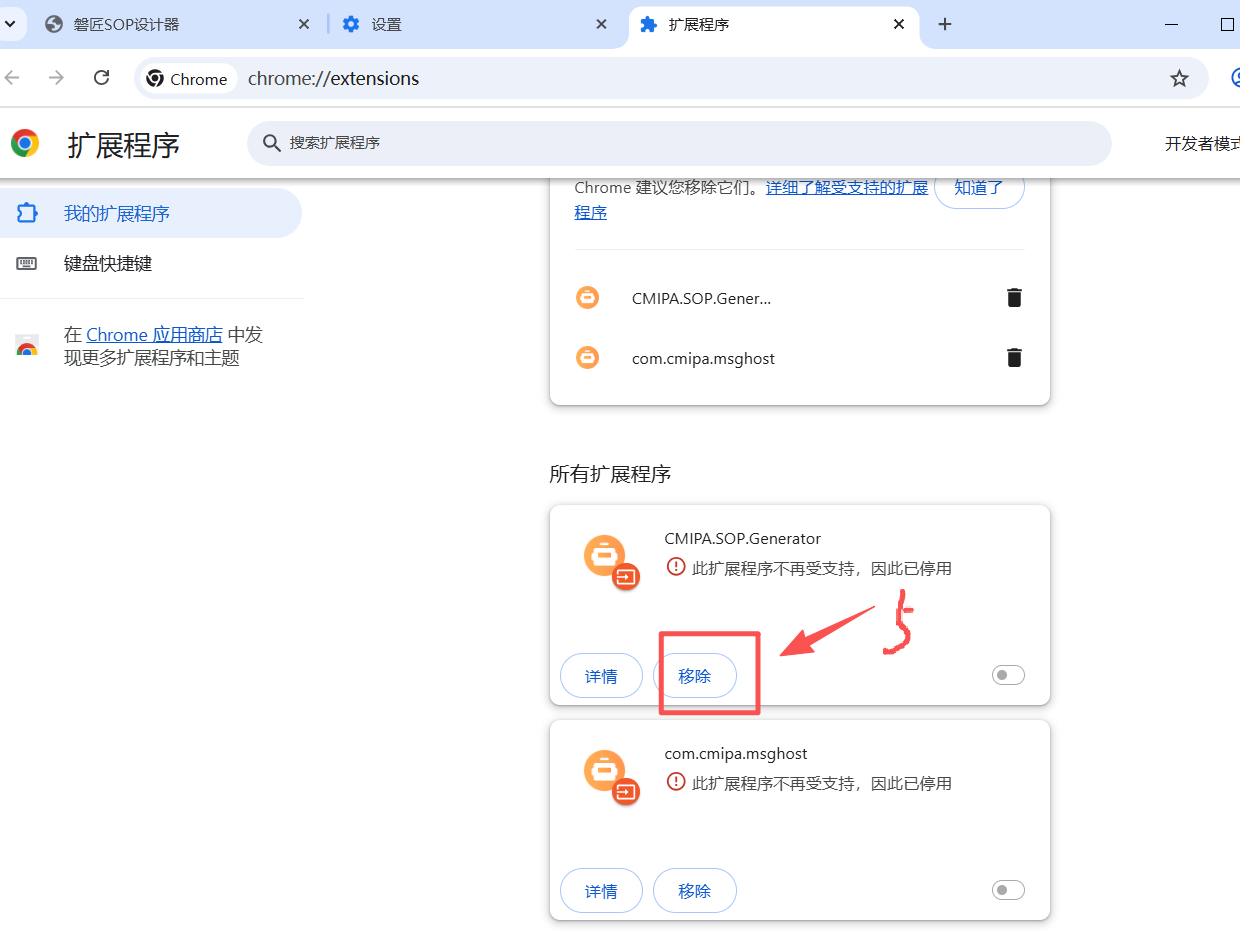Click the Chrome site info chip
Screen dimensions: 1240x950
pyautogui.click(x=188, y=78)
